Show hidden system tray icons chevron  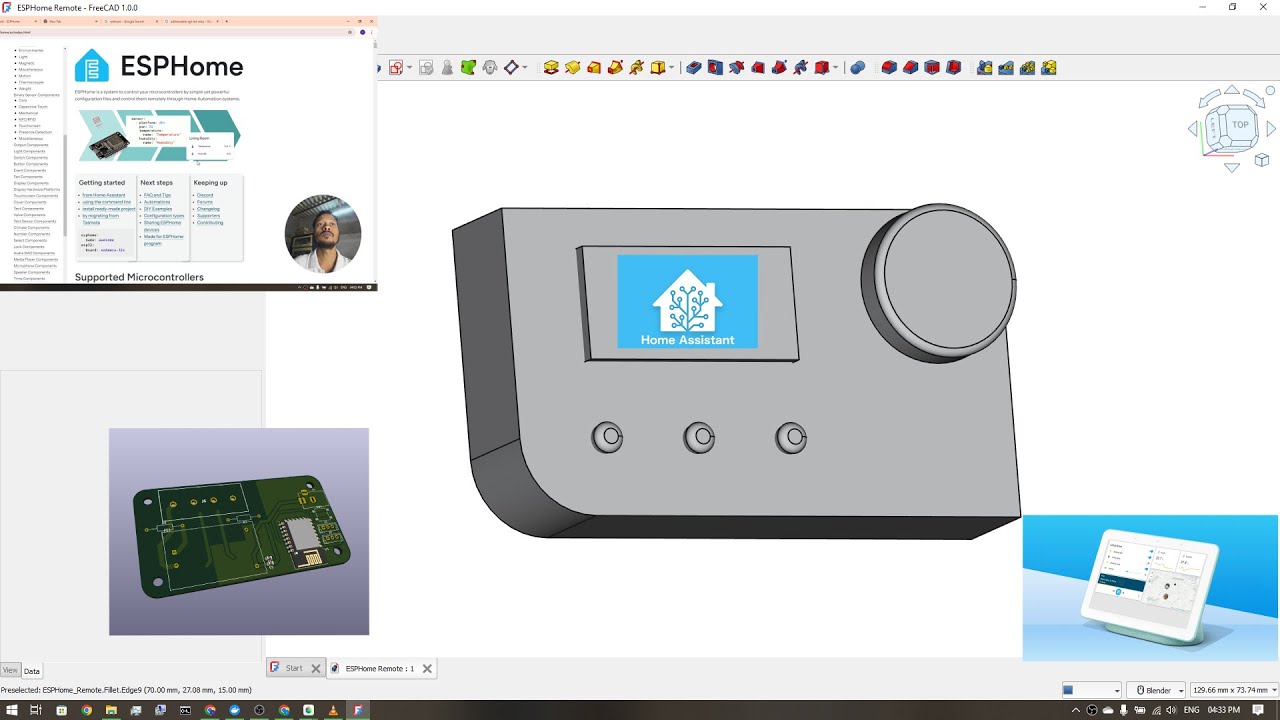point(1076,710)
